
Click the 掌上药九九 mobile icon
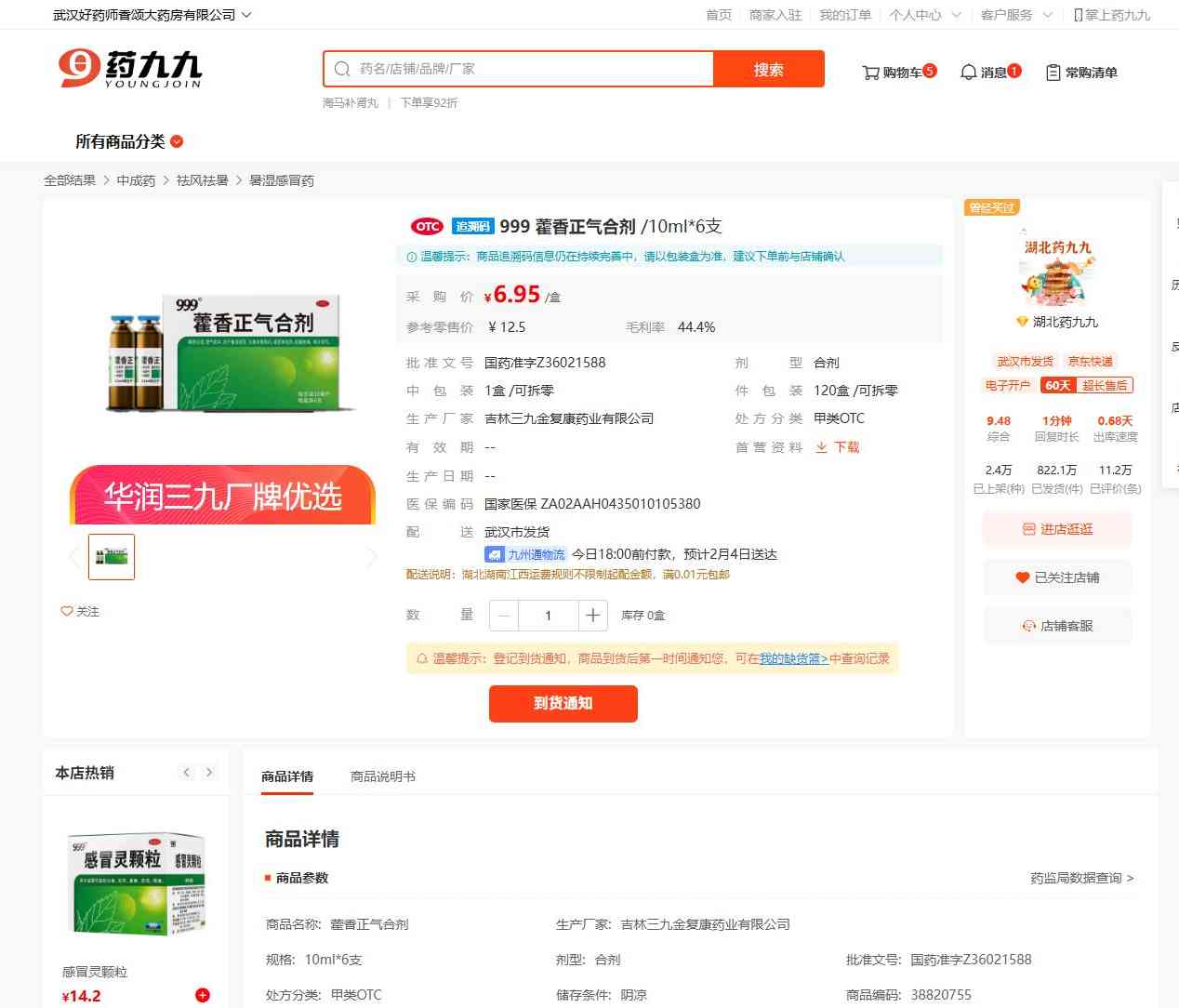[1078, 15]
